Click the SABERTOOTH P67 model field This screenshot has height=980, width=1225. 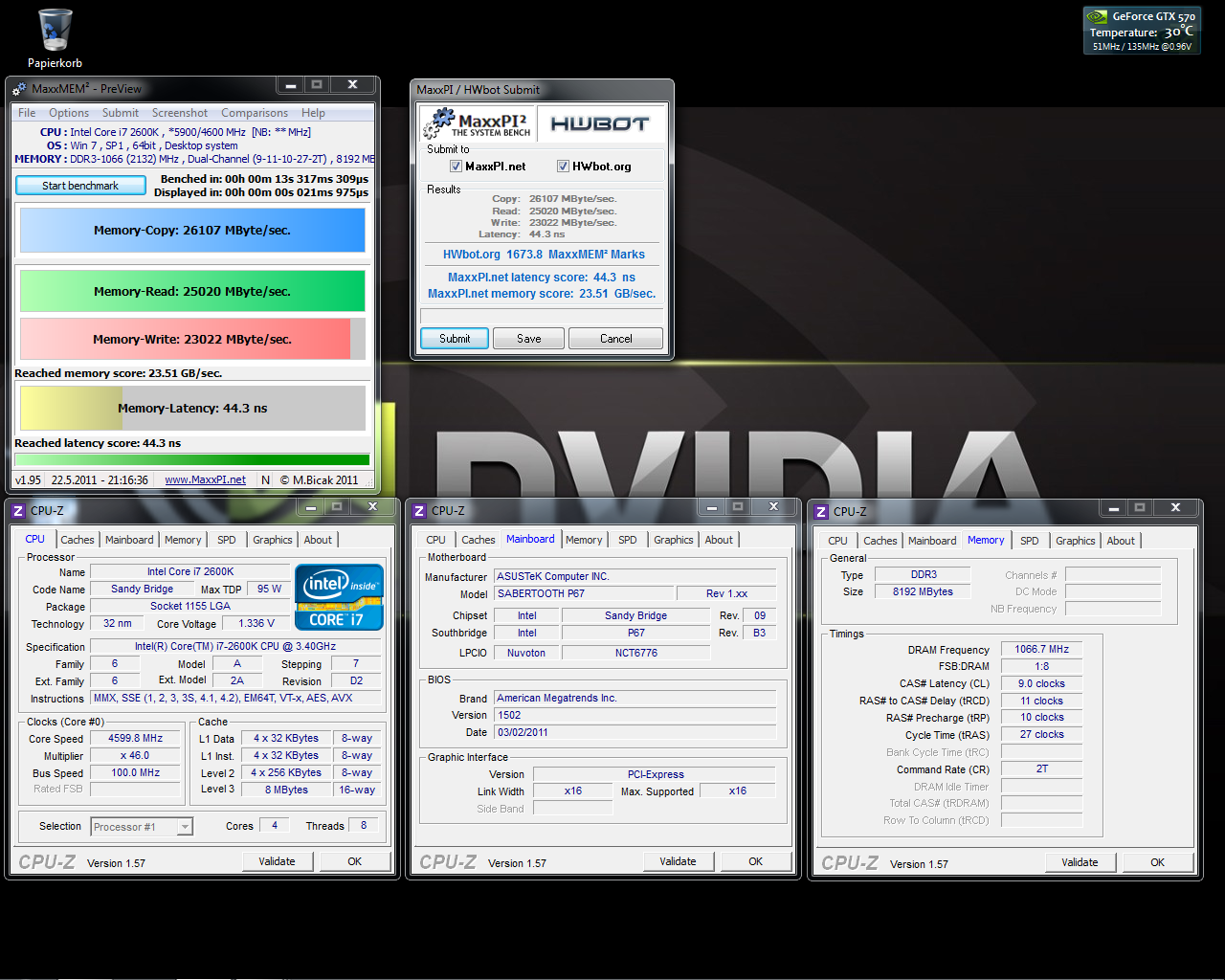tap(584, 593)
